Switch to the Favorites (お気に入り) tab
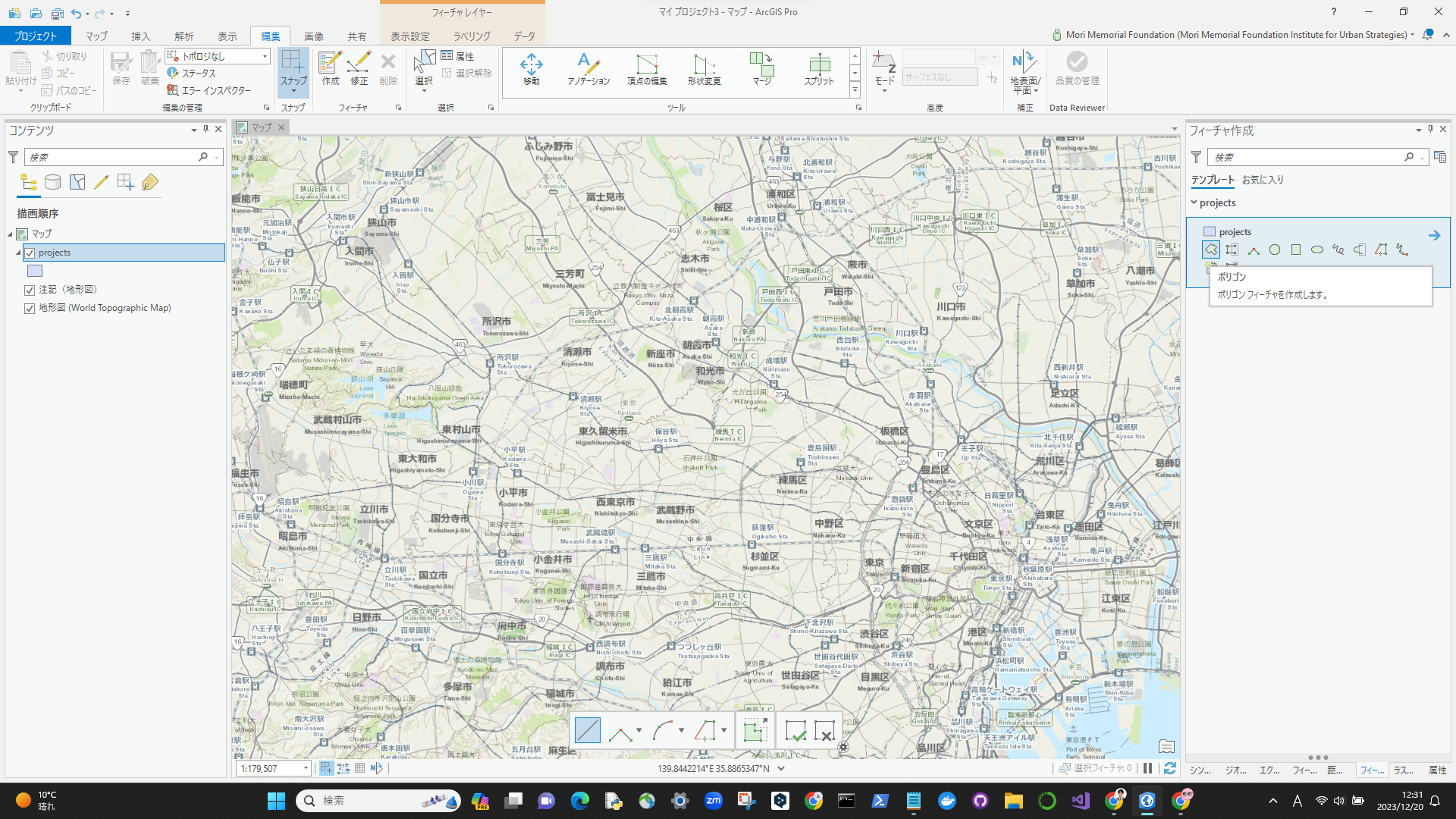1456x819 pixels. click(1263, 180)
